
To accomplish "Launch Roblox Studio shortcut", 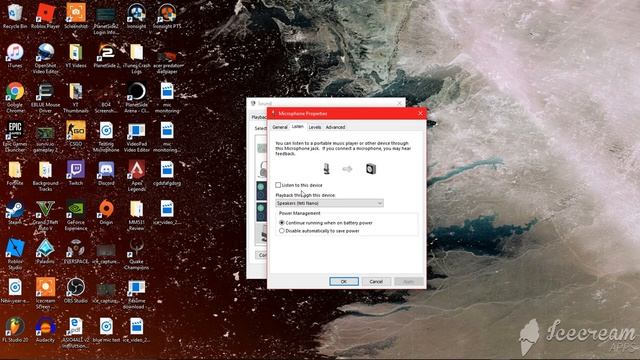I will pyautogui.click(x=15, y=254).
